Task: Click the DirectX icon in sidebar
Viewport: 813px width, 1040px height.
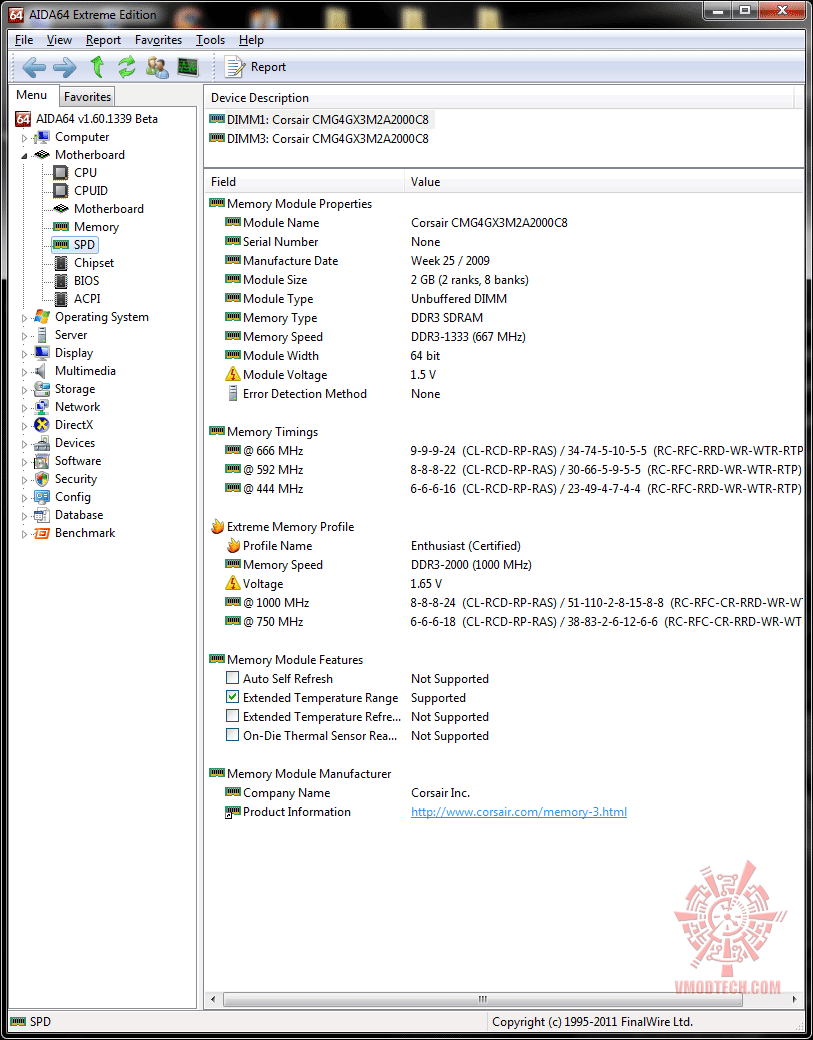Action: pyautogui.click(x=42, y=425)
